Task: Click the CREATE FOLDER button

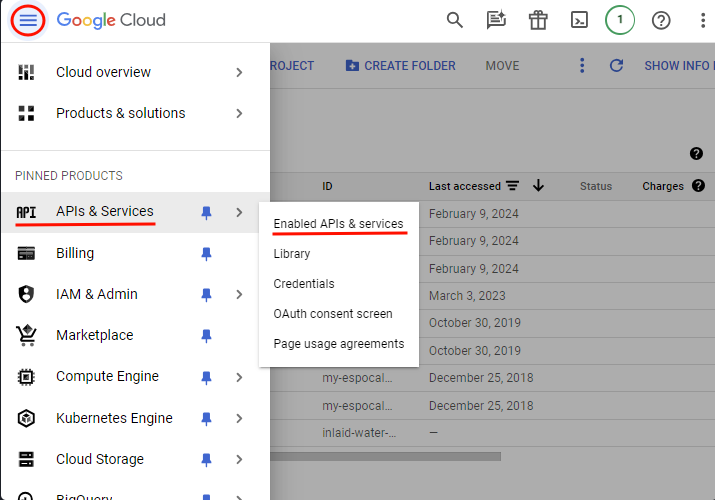Action: click(x=400, y=66)
